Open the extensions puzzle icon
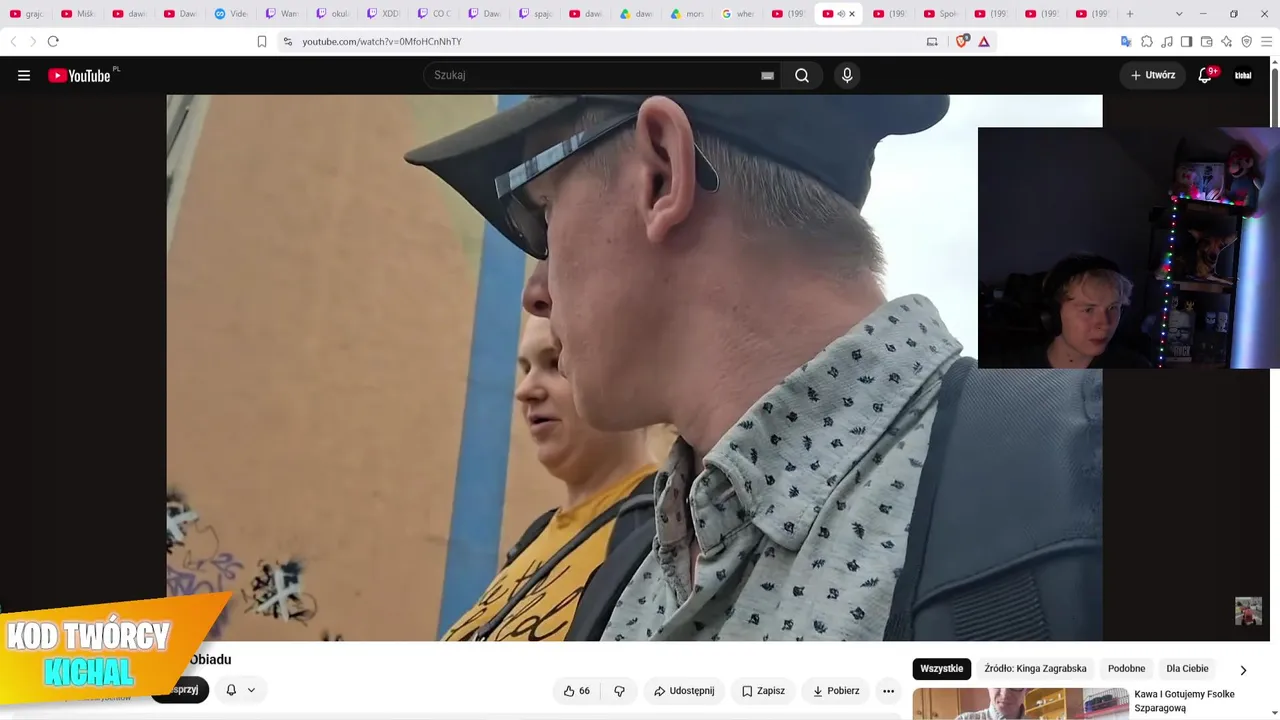The width and height of the screenshot is (1280, 720). point(1147,41)
